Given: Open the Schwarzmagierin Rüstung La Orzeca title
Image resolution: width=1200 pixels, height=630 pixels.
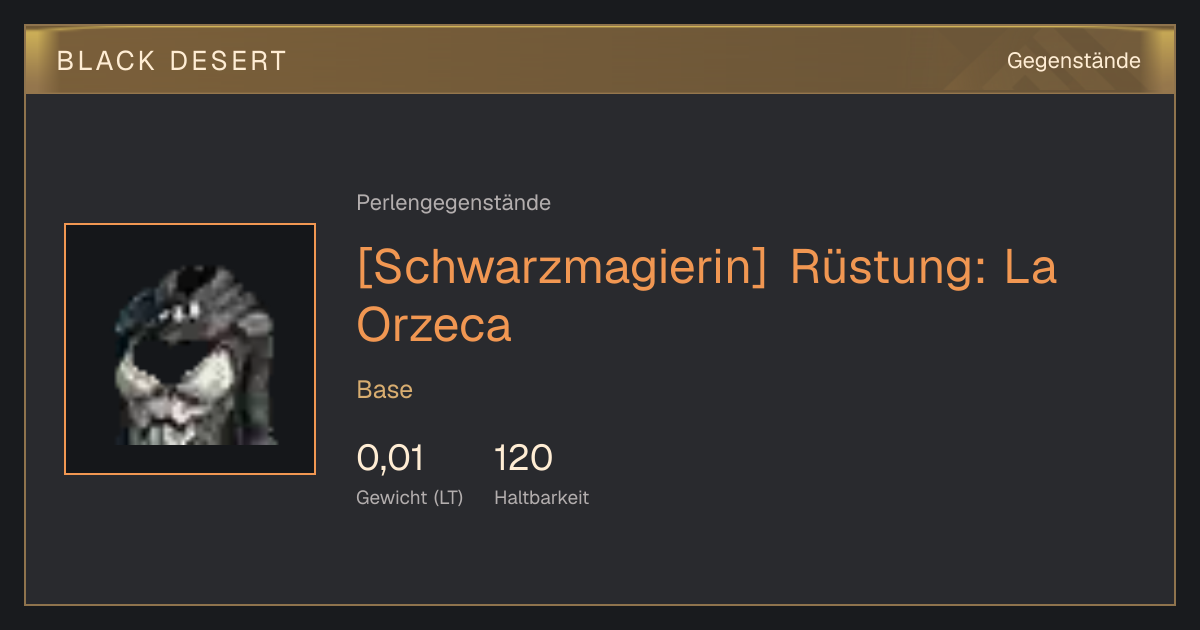Looking at the screenshot, I should (707, 296).
